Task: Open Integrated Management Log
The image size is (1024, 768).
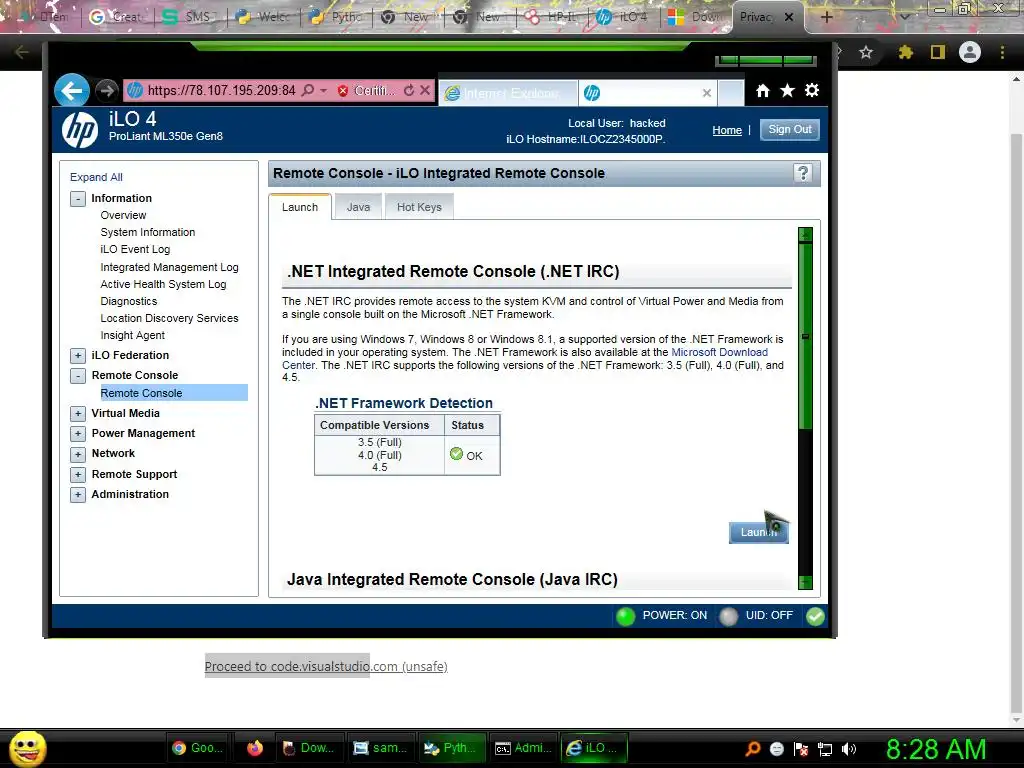Action: tap(169, 267)
